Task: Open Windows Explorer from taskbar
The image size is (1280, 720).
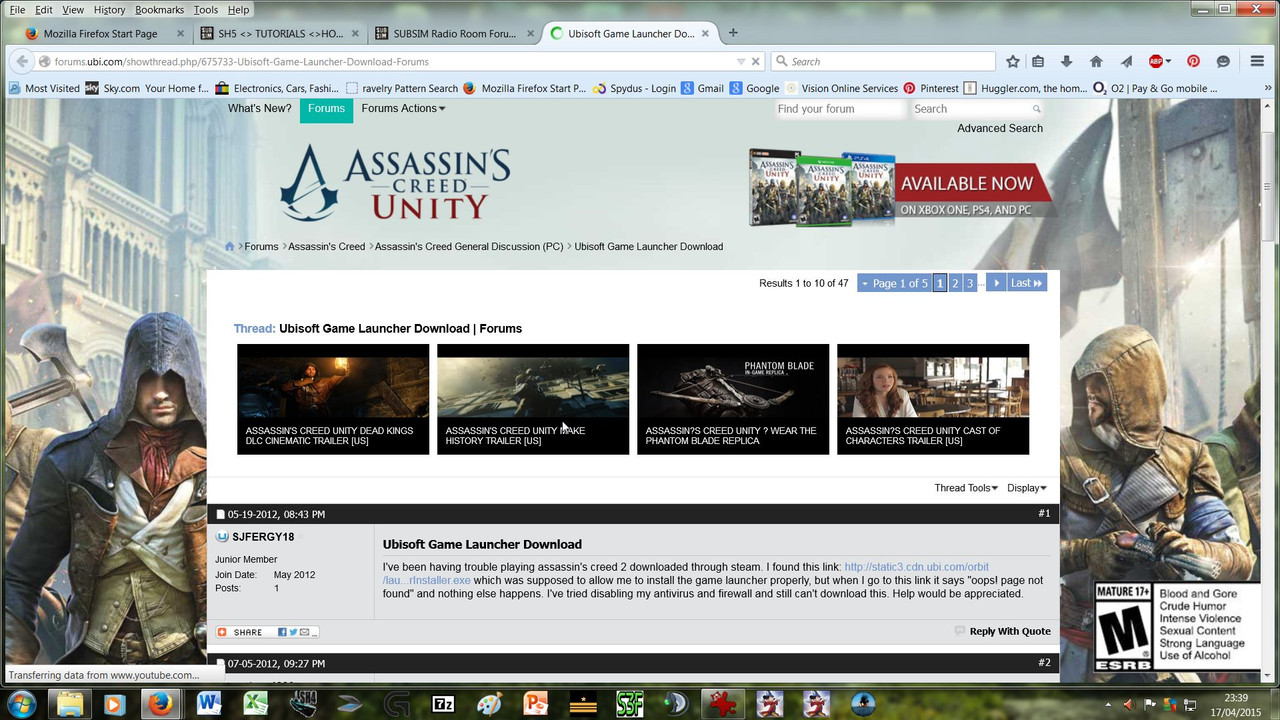Action: pos(70,703)
